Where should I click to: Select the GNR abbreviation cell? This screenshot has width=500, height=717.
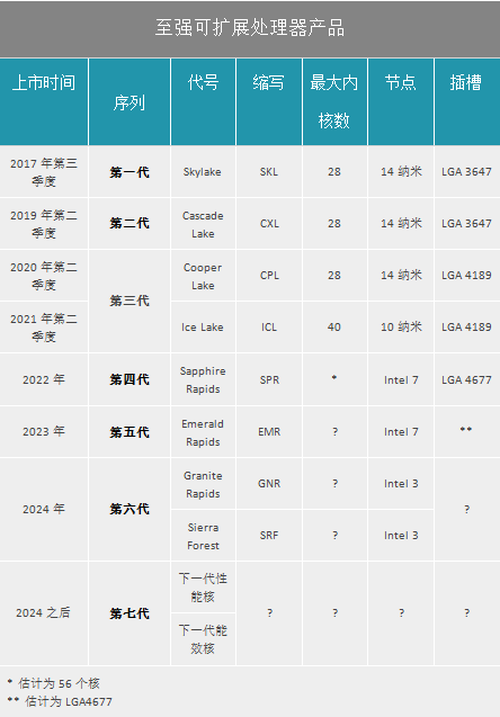coord(269,484)
